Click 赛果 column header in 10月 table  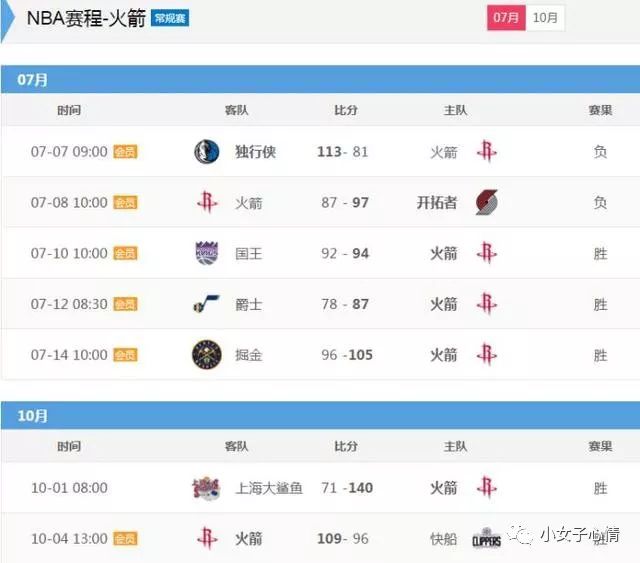pyautogui.click(x=600, y=446)
